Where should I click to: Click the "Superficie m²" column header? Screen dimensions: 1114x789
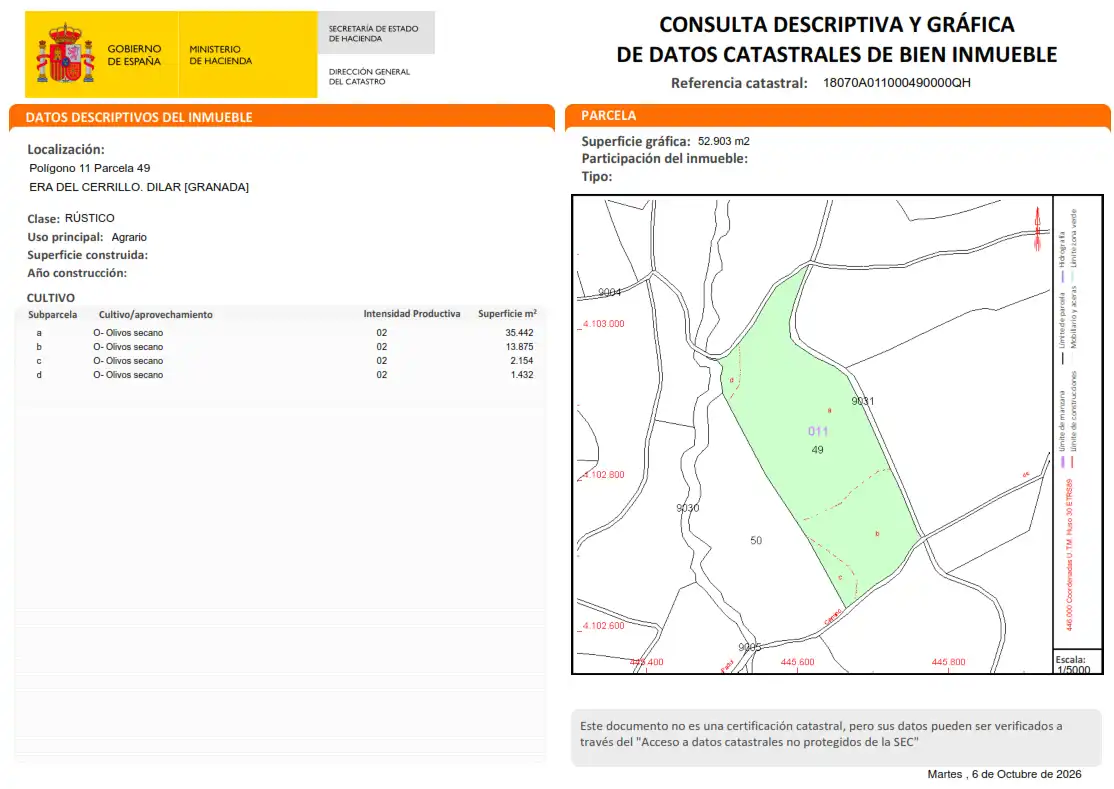tap(507, 314)
